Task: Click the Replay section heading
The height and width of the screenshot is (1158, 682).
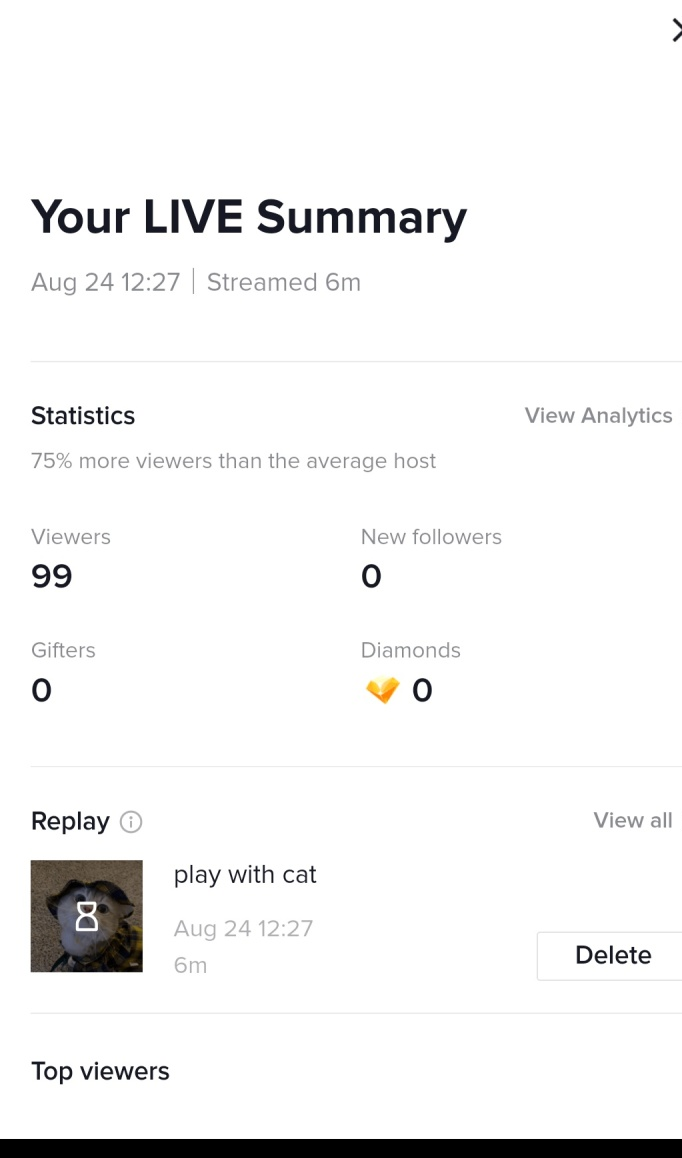Action: (x=70, y=821)
